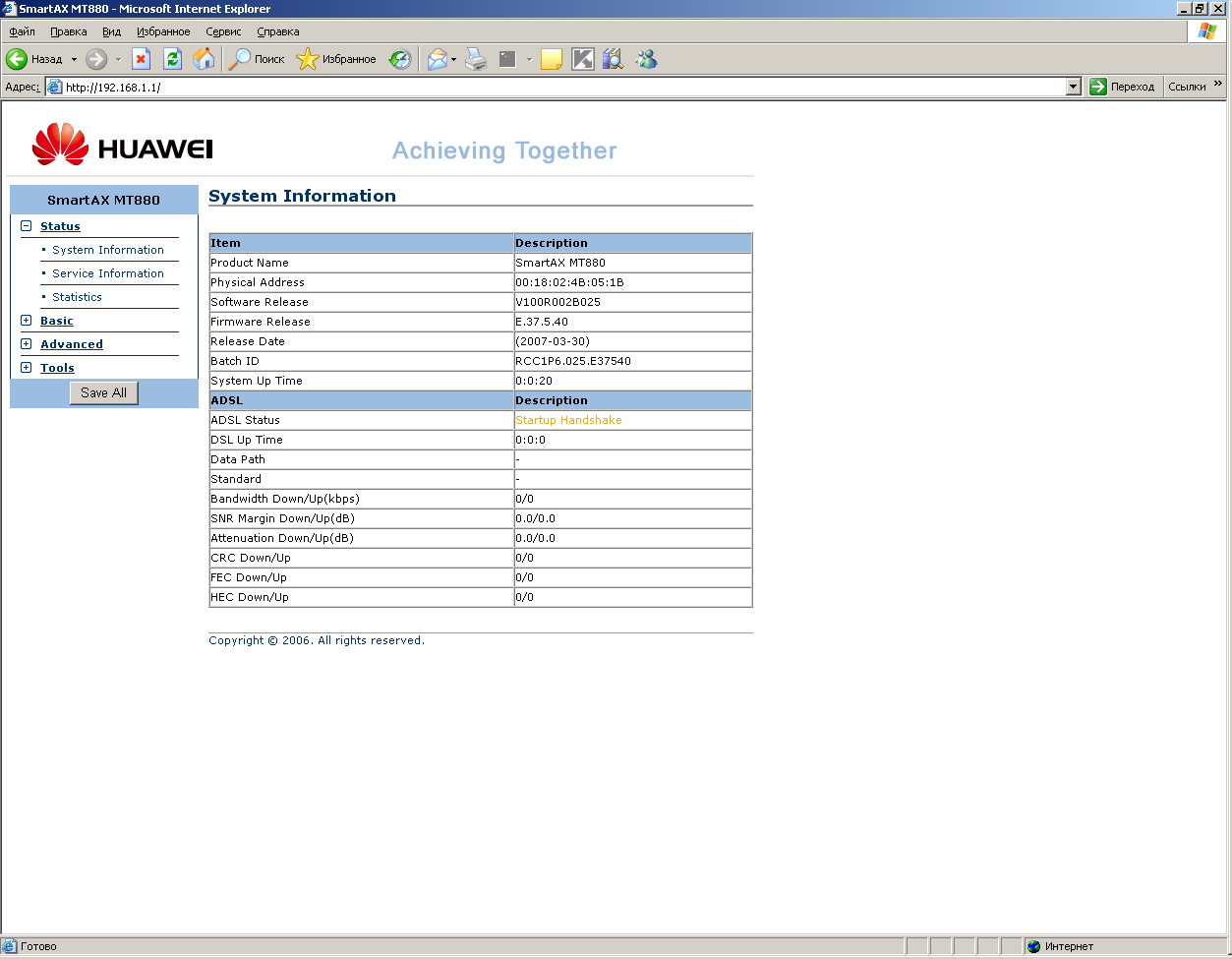The width and height of the screenshot is (1232, 959).
Task: Open the Forward history dropdown arrow
Action: [x=118, y=59]
